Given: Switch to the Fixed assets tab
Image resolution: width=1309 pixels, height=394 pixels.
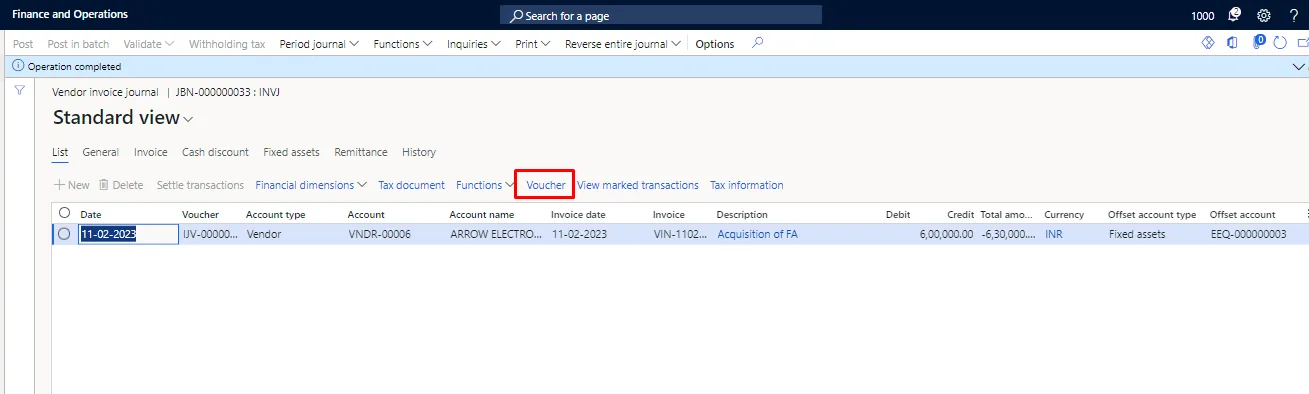Looking at the screenshot, I should coord(291,152).
